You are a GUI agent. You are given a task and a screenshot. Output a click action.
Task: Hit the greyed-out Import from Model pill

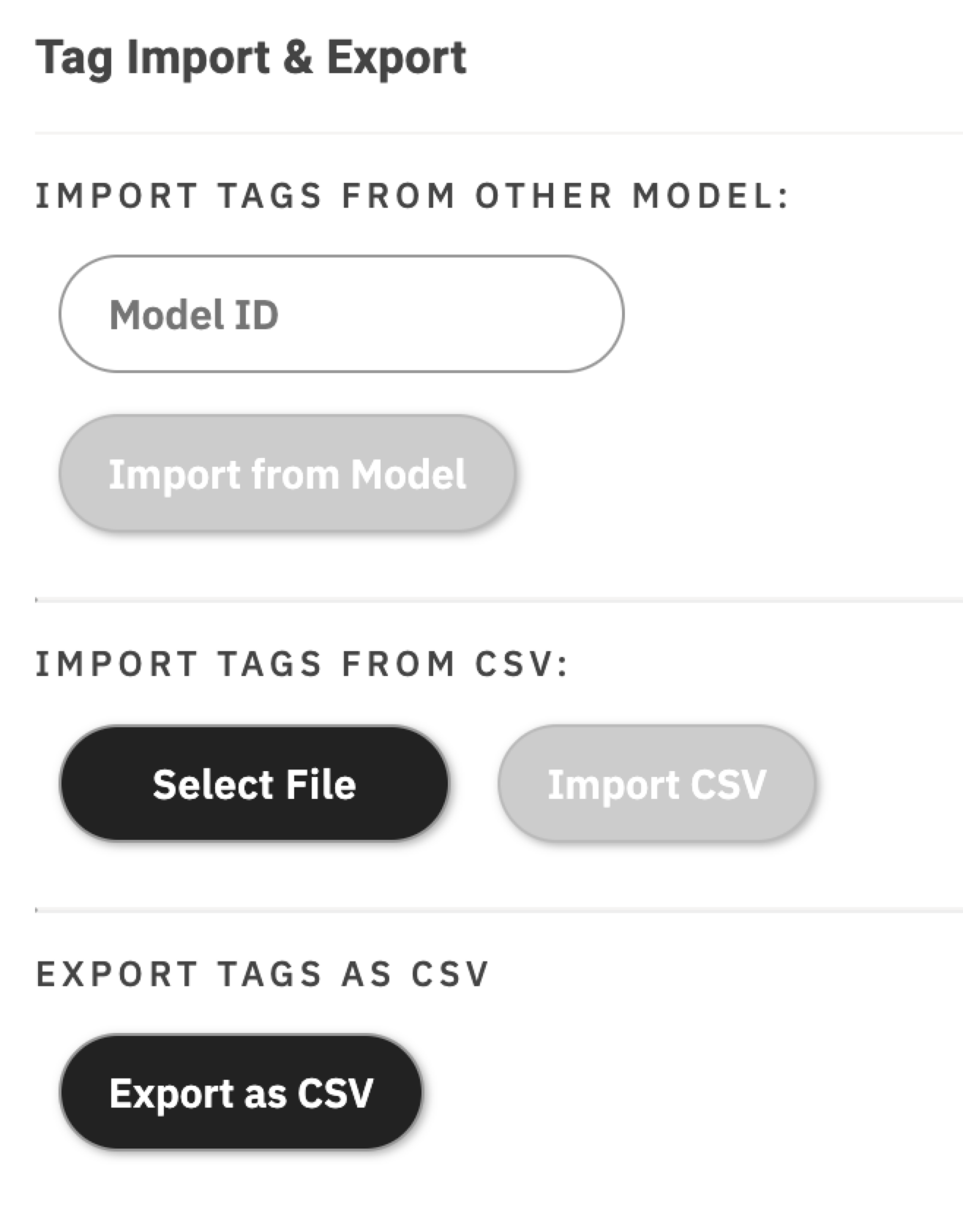pos(287,473)
